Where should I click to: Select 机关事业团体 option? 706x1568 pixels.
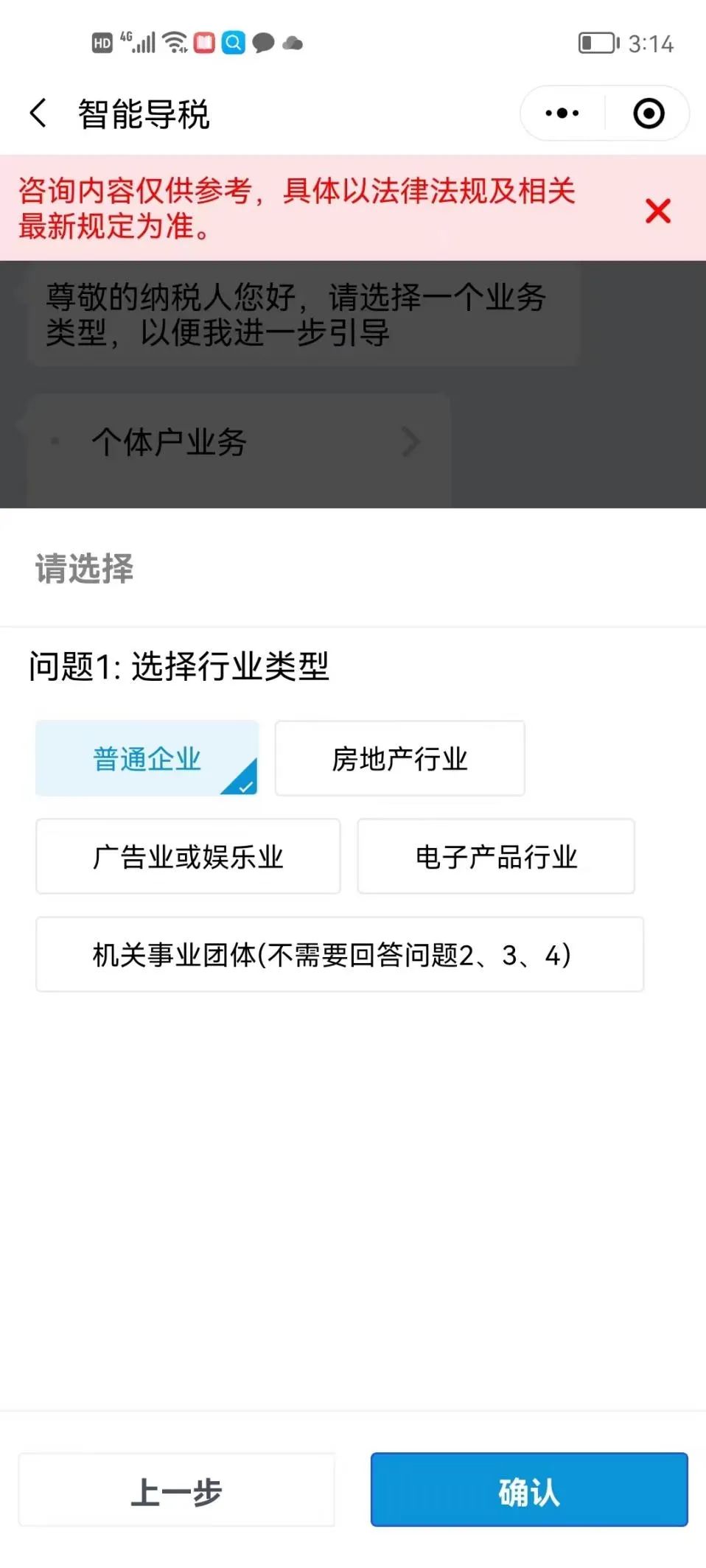[x=339, y=954]
